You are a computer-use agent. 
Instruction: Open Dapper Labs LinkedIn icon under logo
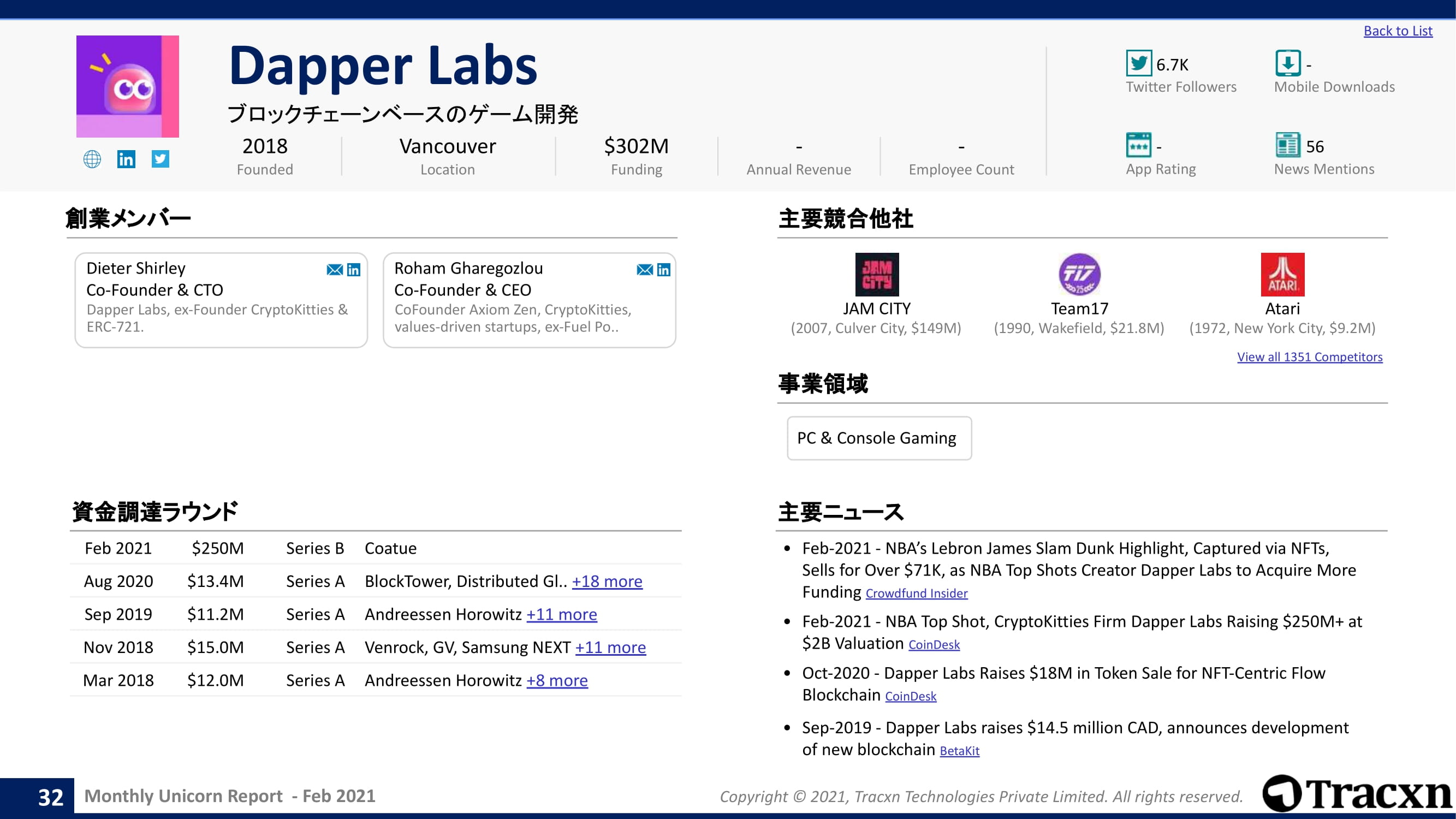(126, 159)
